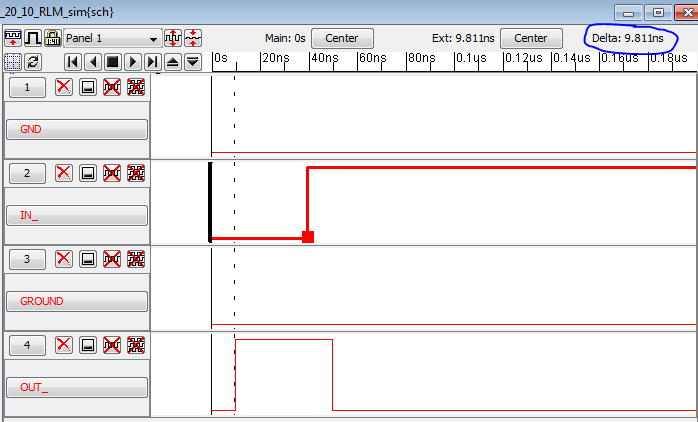Click the red square marker on IN_ waveform
698x422 pixels.
(308, 237)
